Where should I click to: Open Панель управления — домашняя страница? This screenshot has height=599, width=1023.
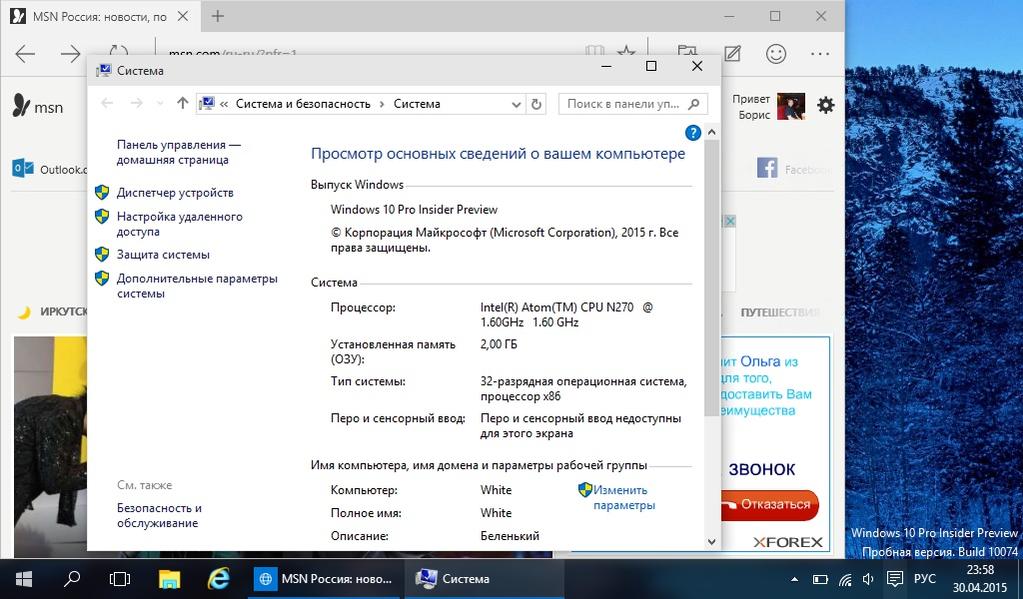179,152
